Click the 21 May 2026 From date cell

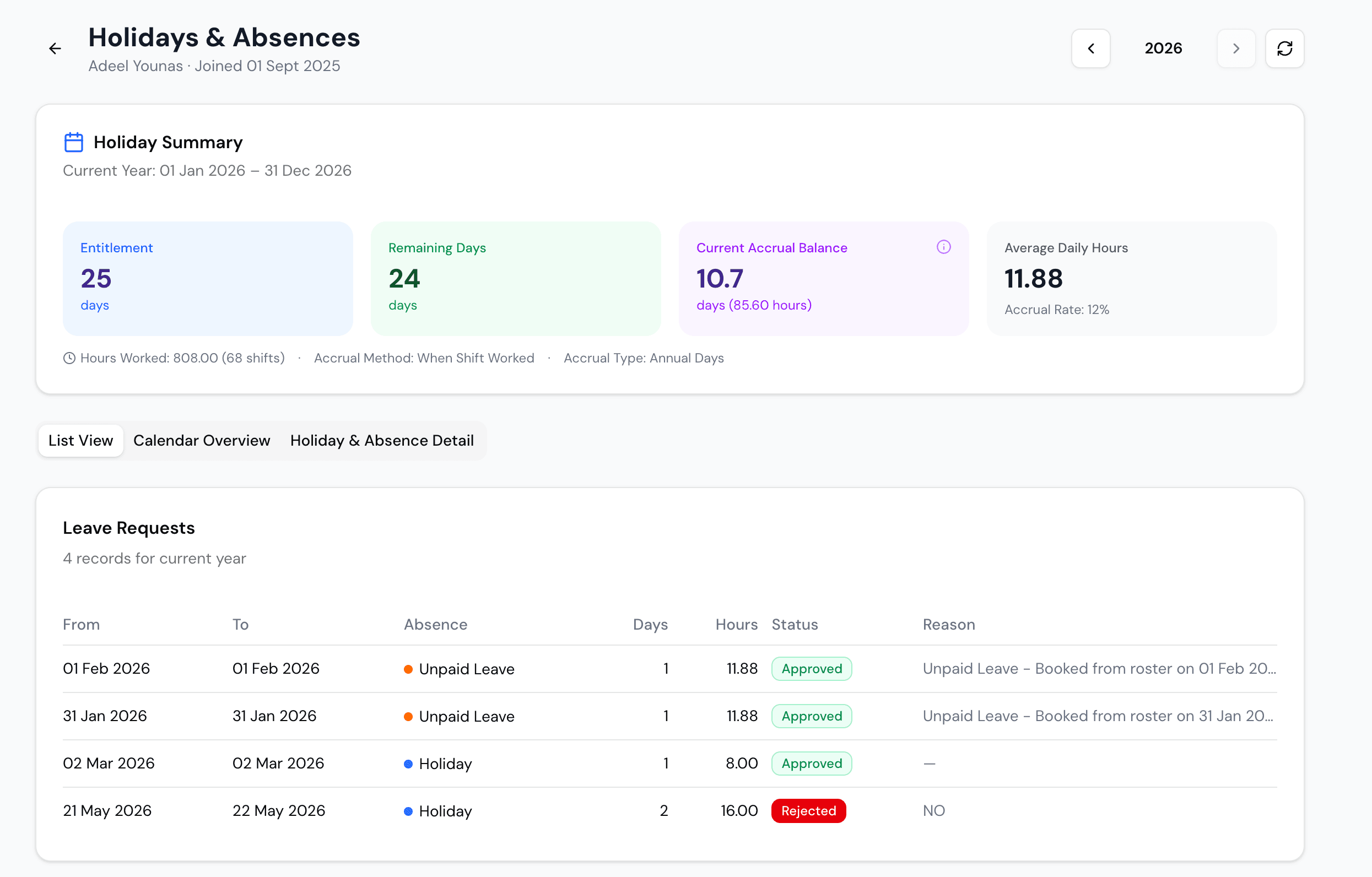[107, 810]
